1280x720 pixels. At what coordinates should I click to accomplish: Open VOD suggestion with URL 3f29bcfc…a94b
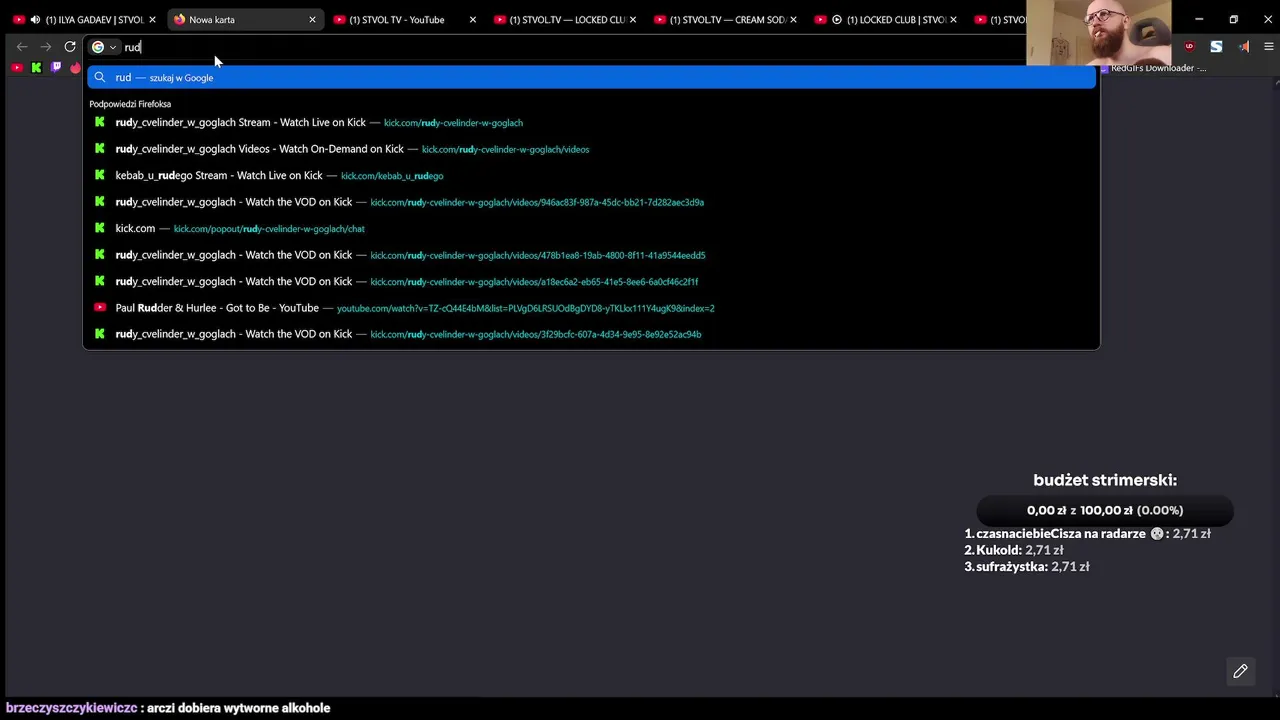point(591,334)
